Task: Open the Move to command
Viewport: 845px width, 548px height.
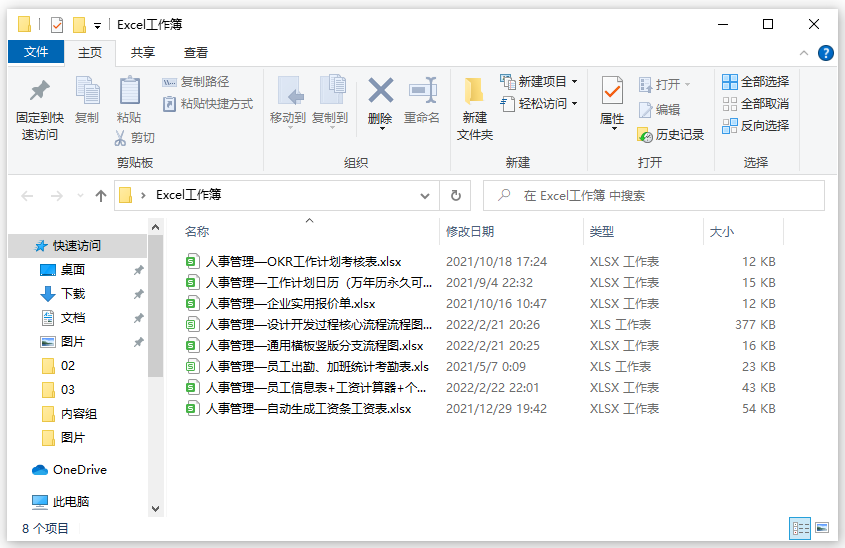Action: click(288, 100)
